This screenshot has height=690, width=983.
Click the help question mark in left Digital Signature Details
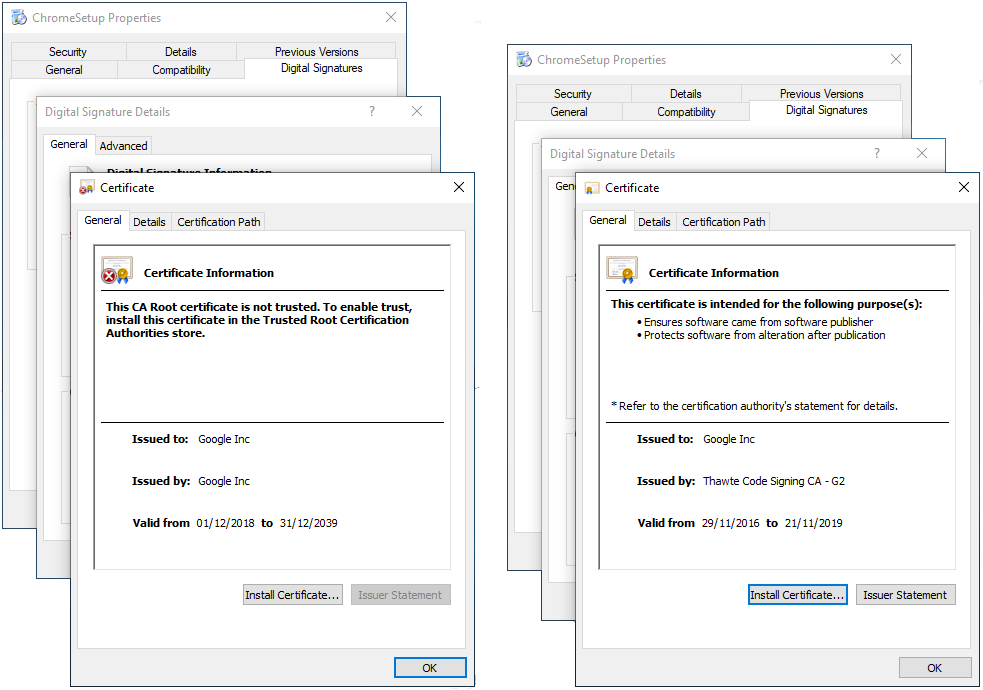tap(372, 112)
